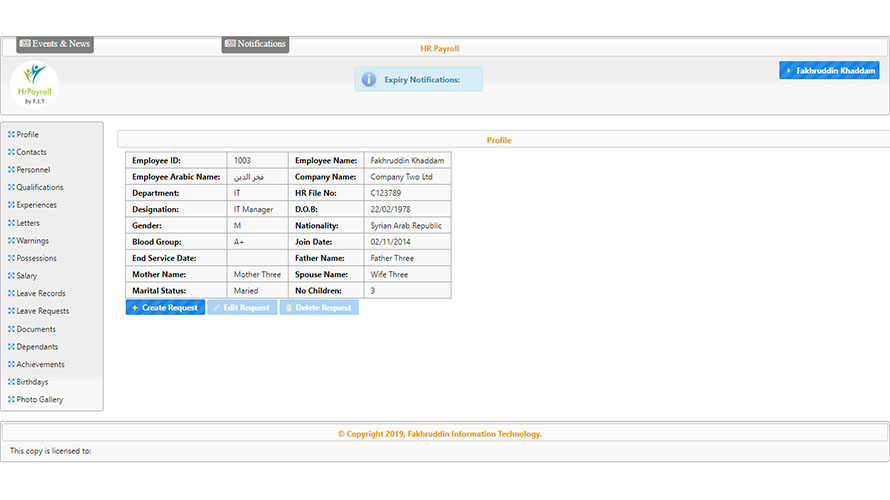This screenshot has height=500, width=890.
Task: Click the envelope icon on Notifications
Action: [230, 43]
